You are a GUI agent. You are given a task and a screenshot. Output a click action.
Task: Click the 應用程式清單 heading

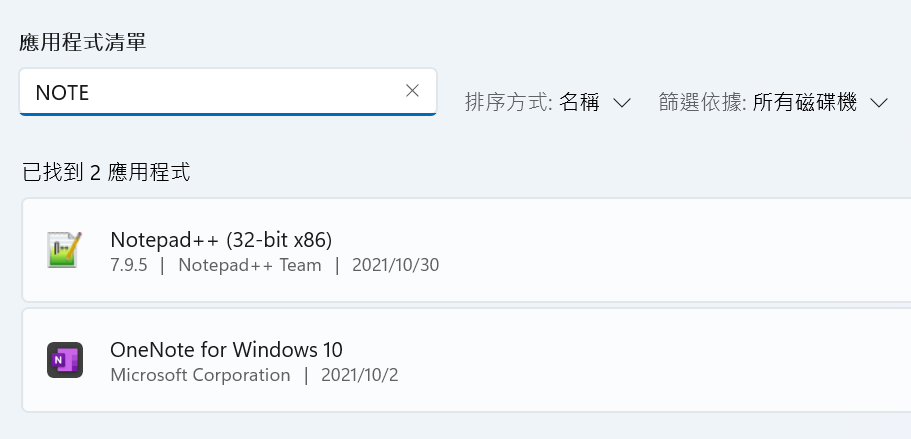(x=83, y=42)
